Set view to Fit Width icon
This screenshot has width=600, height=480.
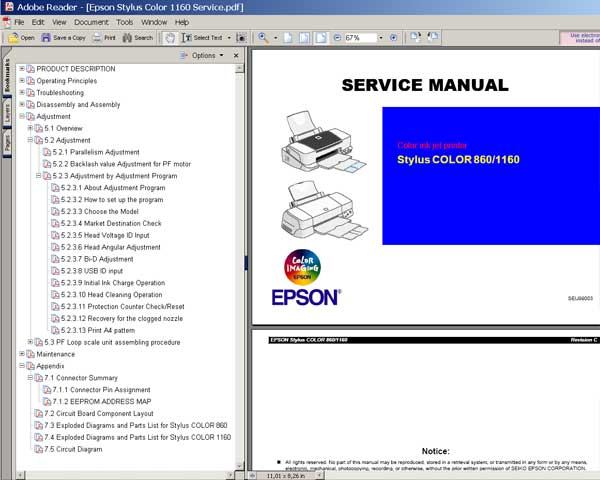[321, 38]
